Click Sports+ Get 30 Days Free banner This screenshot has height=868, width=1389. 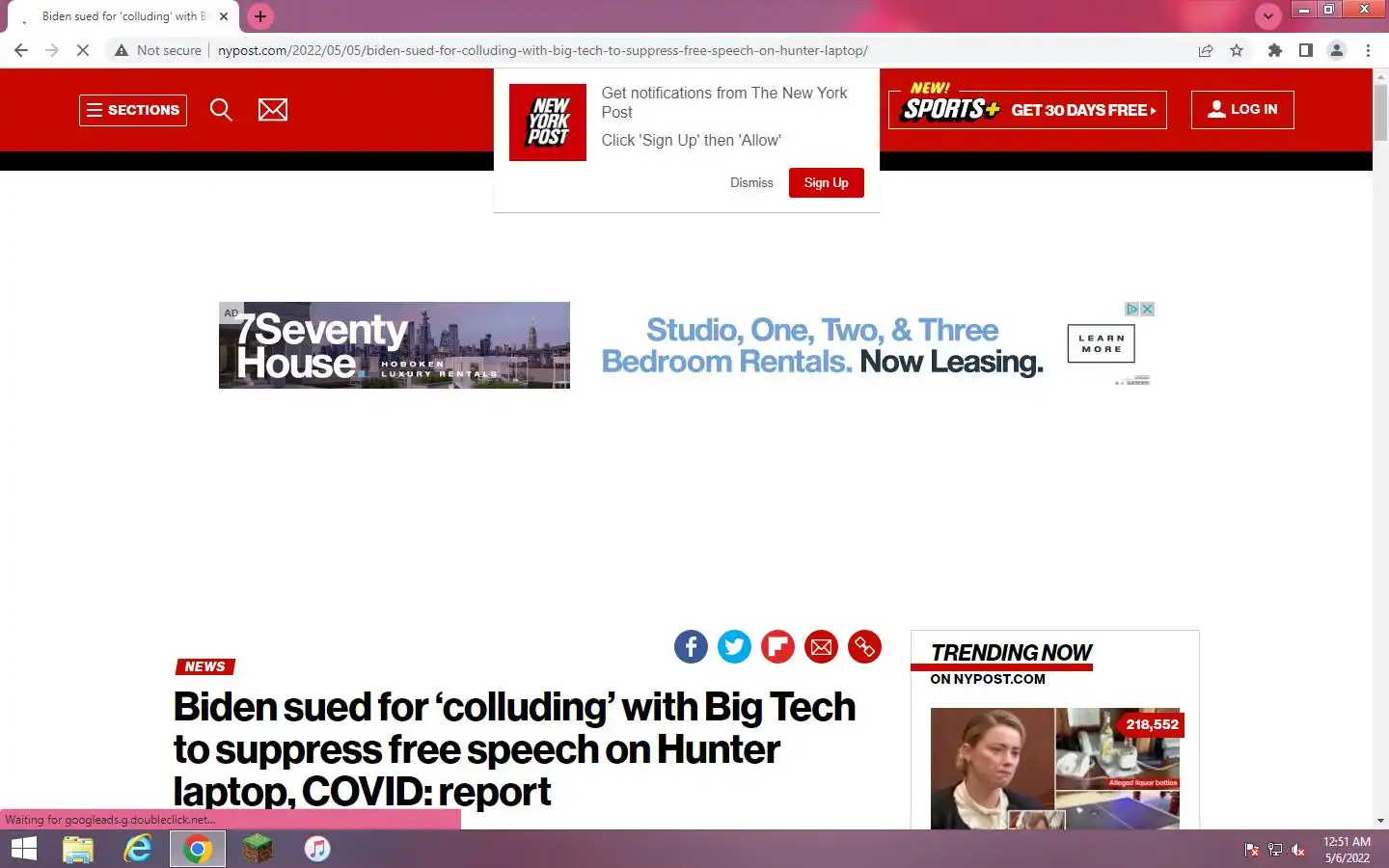pos(1027,108)
